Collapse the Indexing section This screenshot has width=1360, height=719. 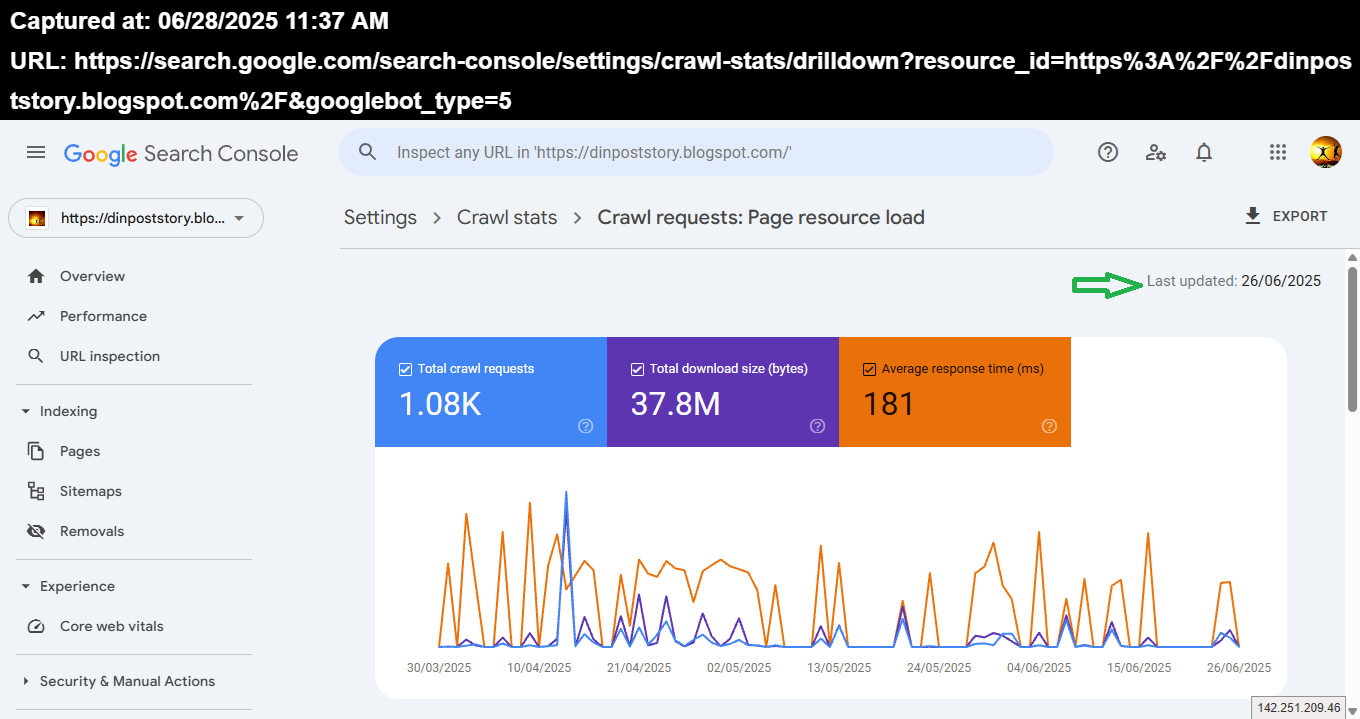click(x=26, y=411)
